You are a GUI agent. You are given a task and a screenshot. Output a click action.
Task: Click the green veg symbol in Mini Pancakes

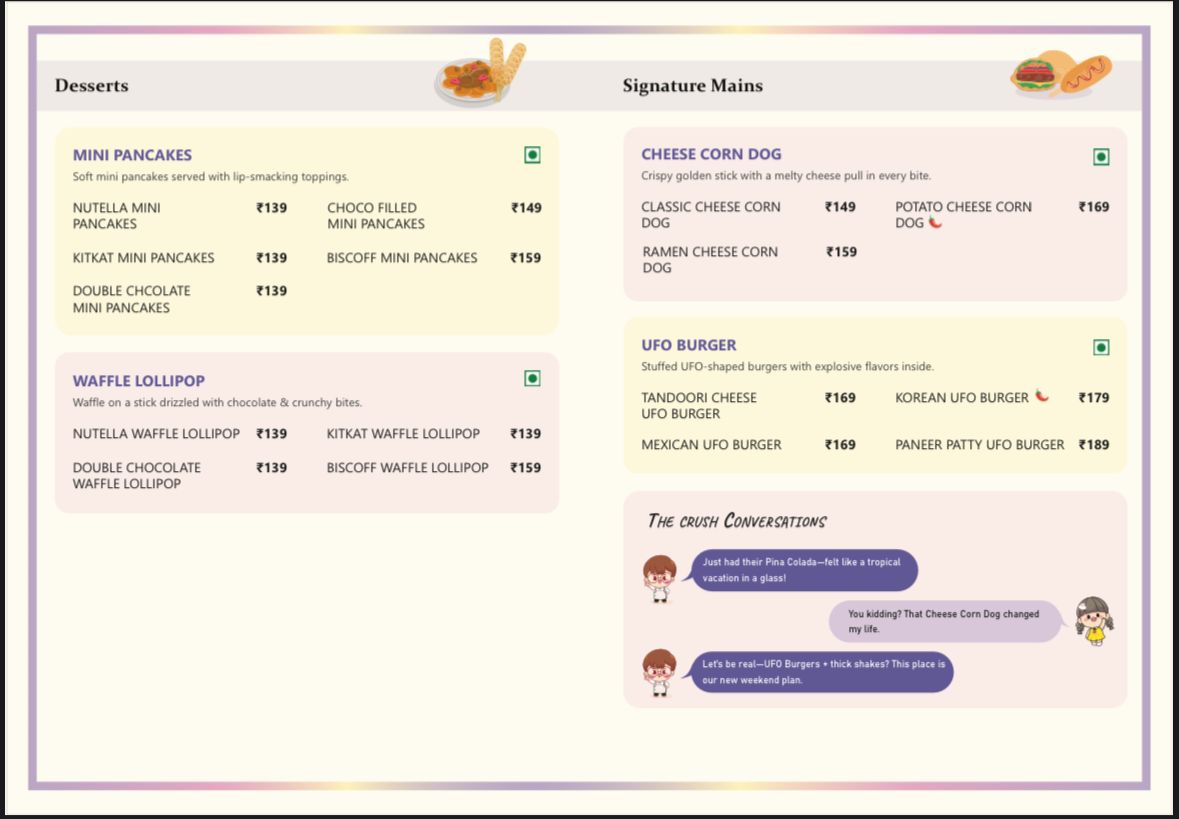[x=532, y=154]
